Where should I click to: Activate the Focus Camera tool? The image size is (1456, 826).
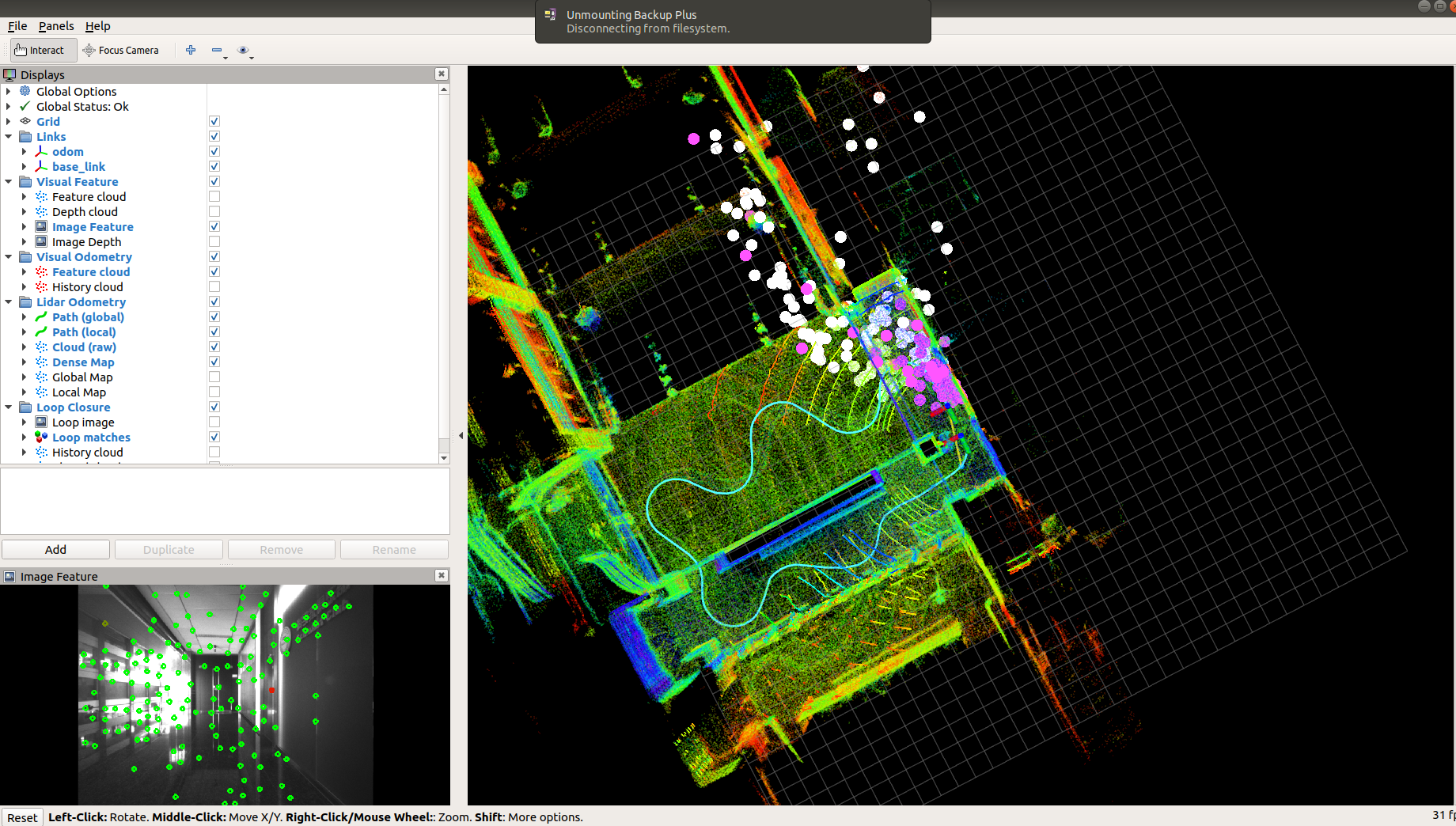(x=120, y=50)
